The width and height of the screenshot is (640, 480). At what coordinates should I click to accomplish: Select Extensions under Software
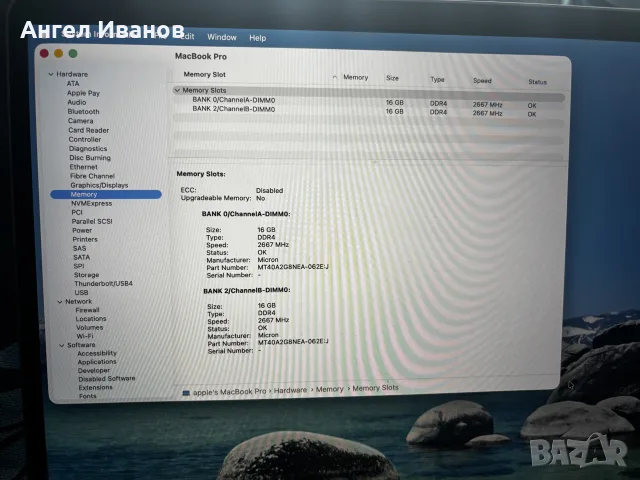(96, 387)
